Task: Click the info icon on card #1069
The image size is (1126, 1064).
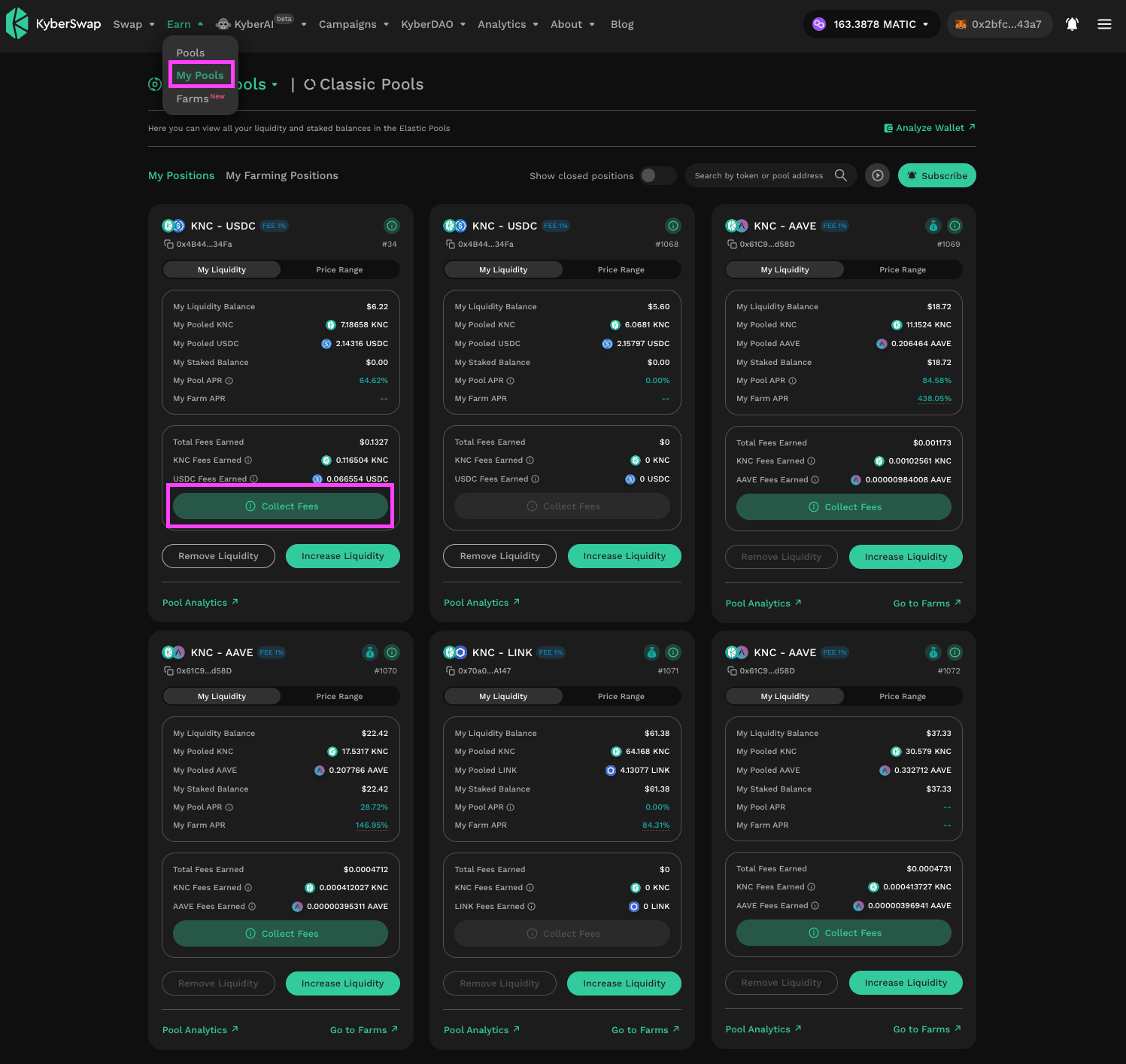Action: (955, 226)
